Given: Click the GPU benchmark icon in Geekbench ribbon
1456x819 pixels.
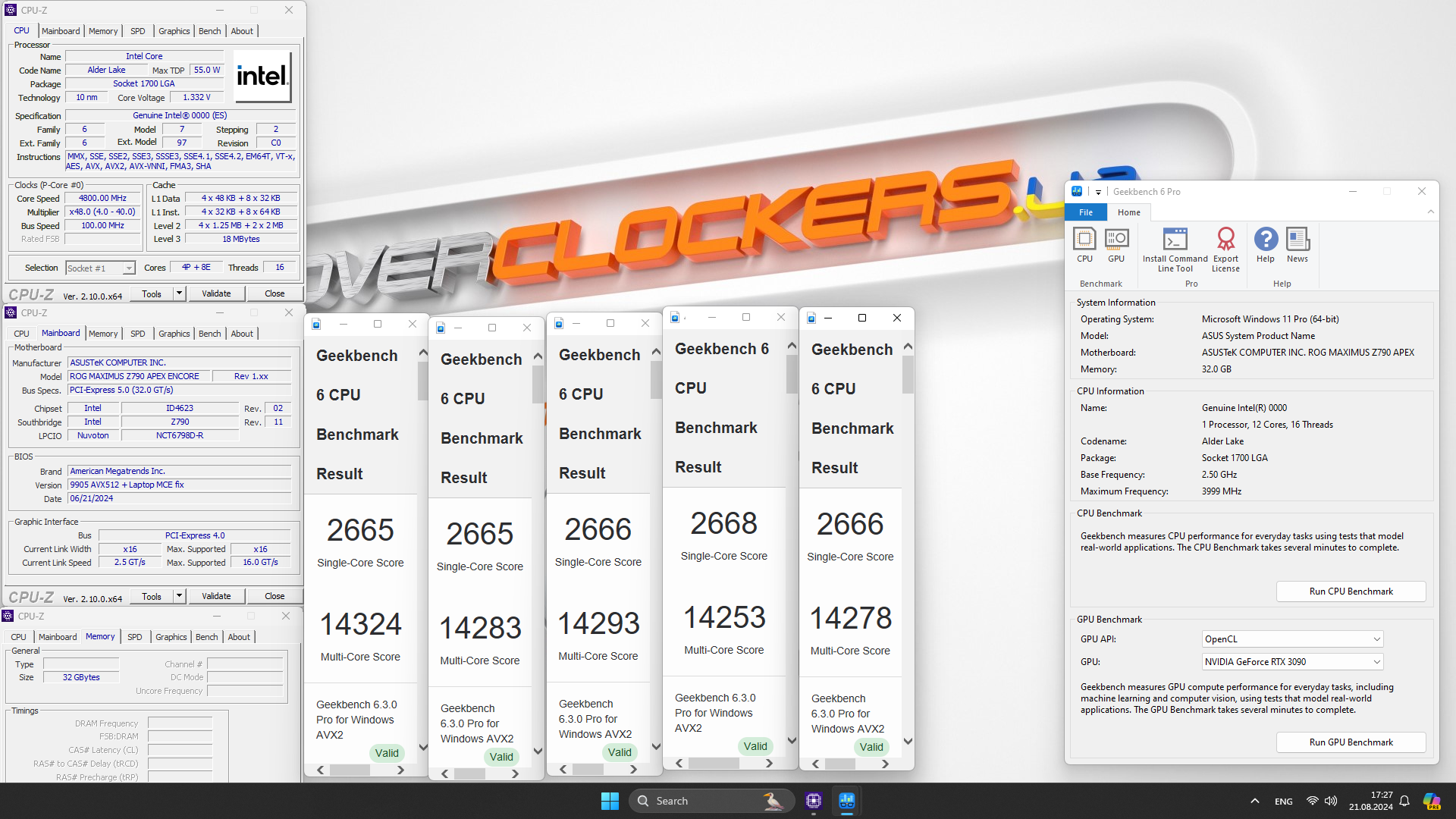Looking at the screenshot, I should coord(1116,246).
